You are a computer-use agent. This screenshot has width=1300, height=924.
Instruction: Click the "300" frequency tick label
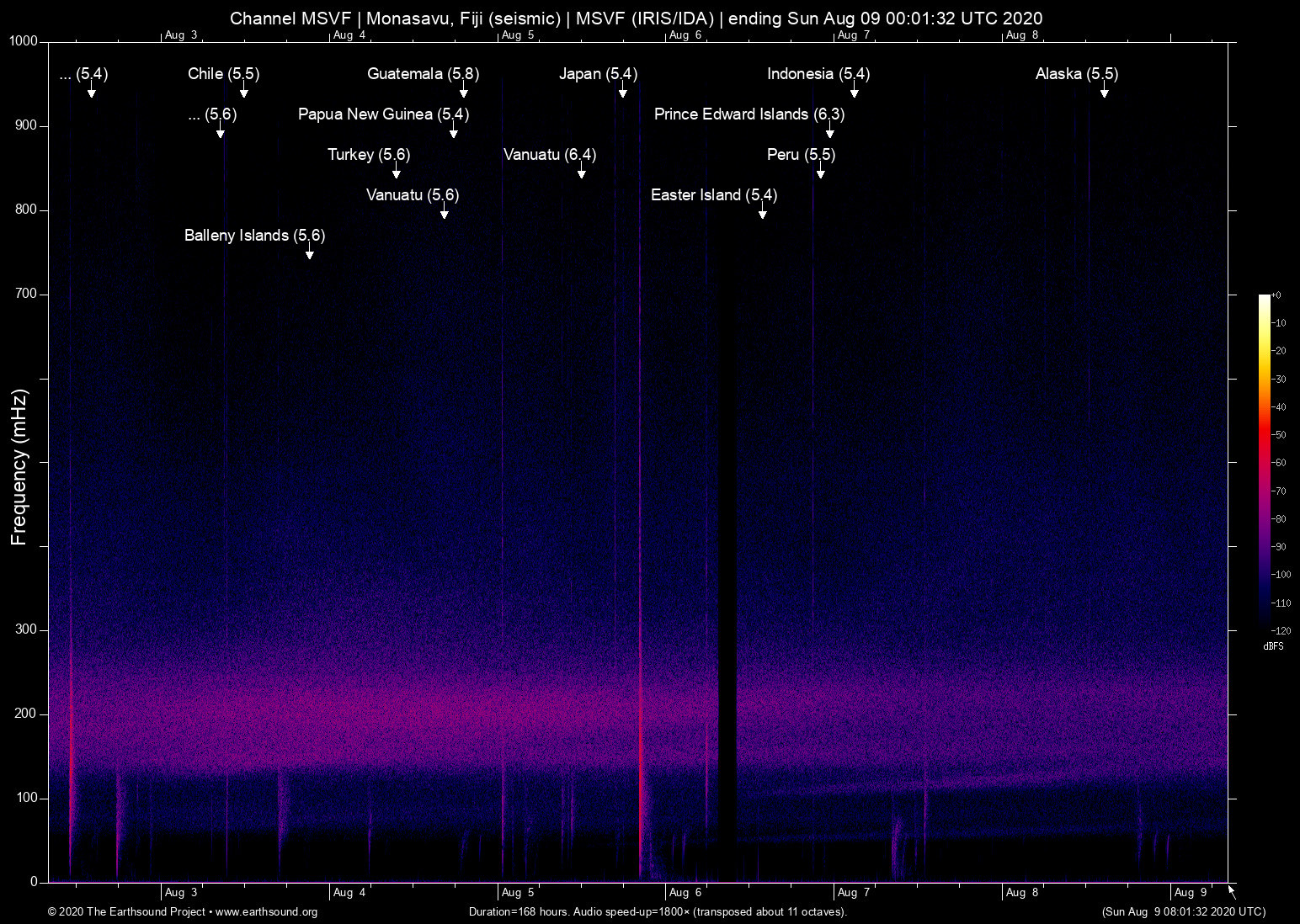[26, 629]
